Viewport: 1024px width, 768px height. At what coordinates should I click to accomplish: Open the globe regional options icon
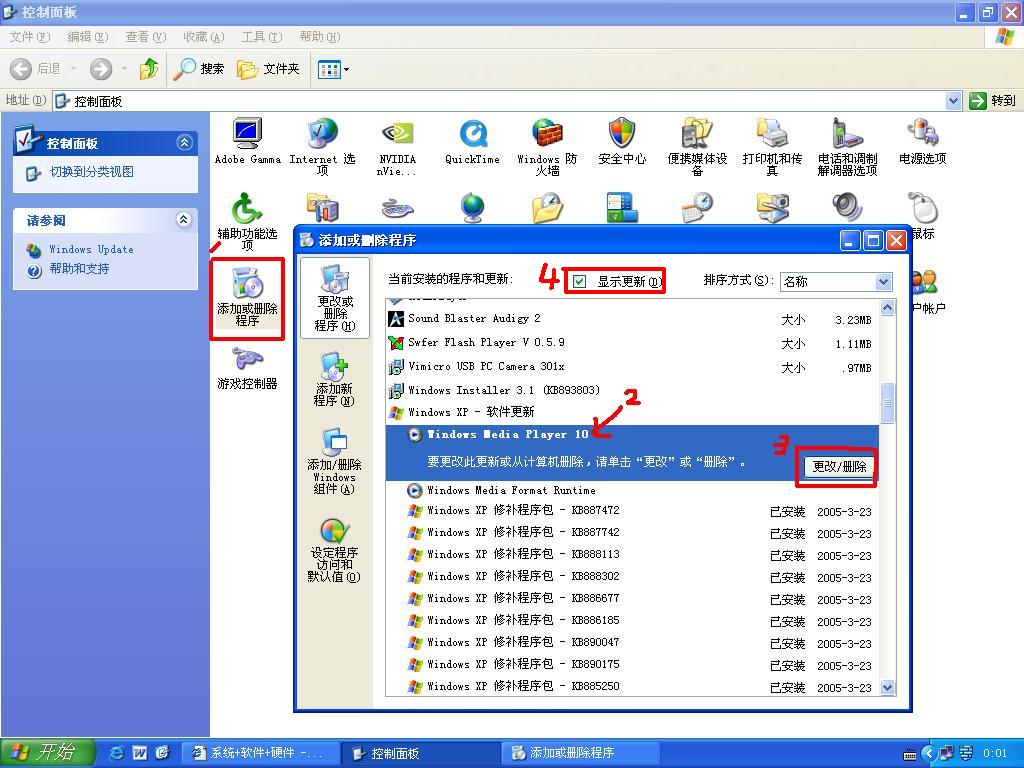pos(472,208)
